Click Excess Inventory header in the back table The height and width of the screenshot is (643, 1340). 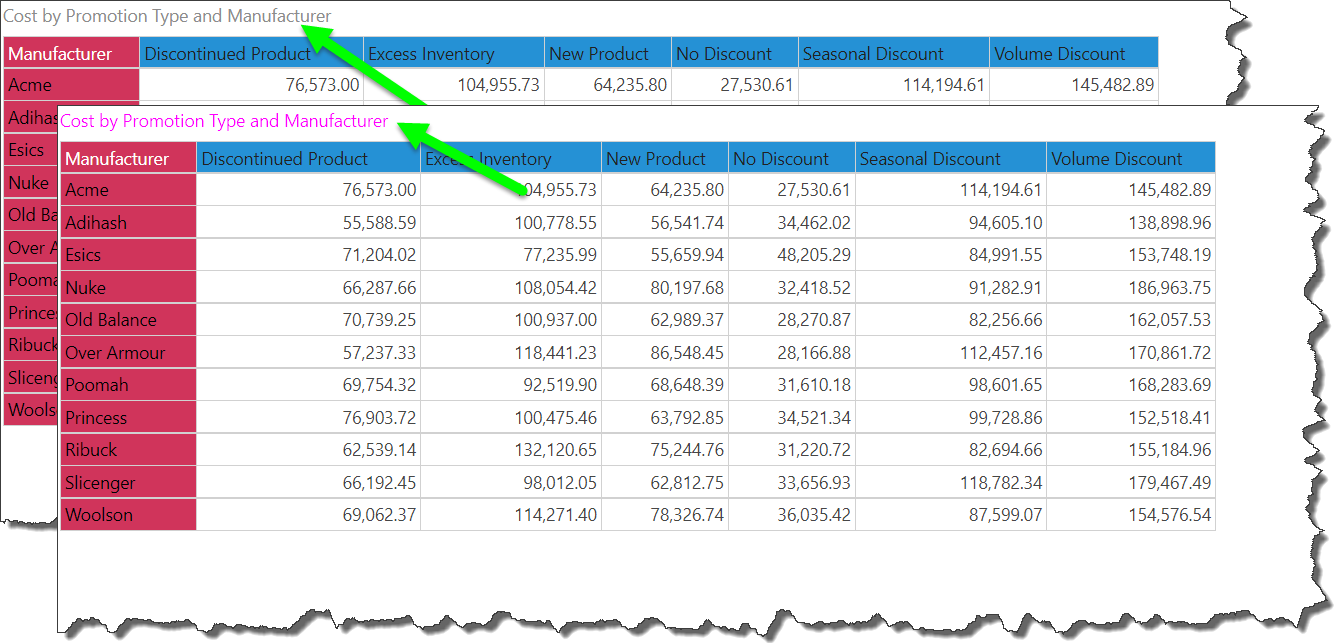[454, 54]
